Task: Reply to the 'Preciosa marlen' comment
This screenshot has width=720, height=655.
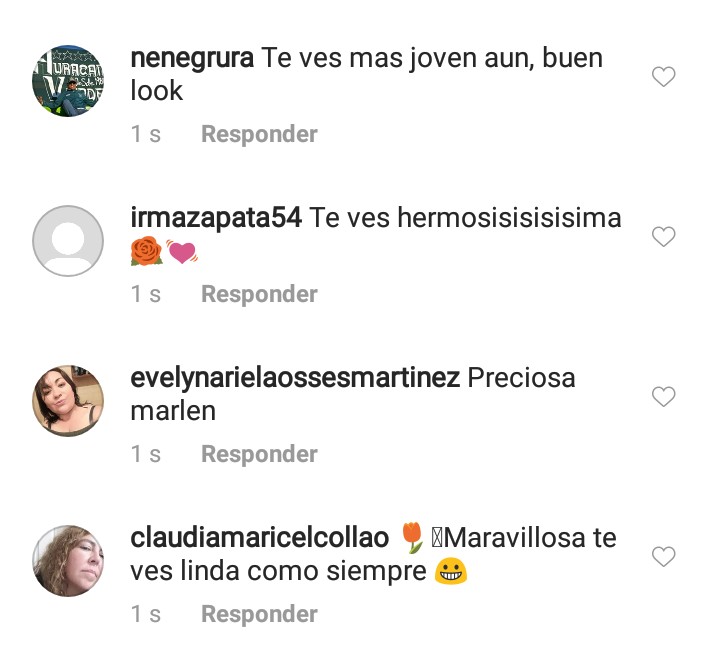Action: 259,454
